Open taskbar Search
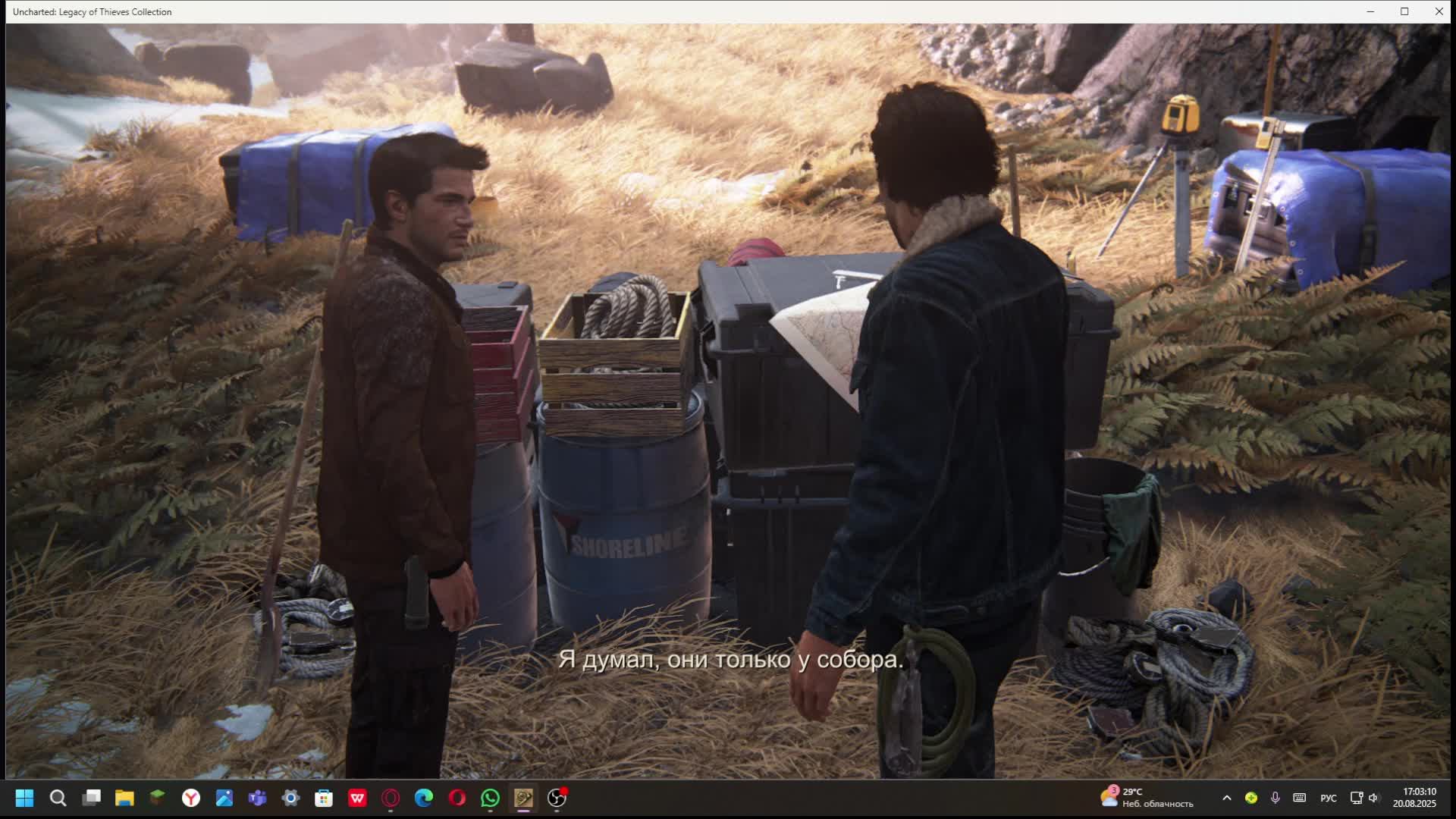This screenshot has width=1456, height=819. tap(58, 798)
